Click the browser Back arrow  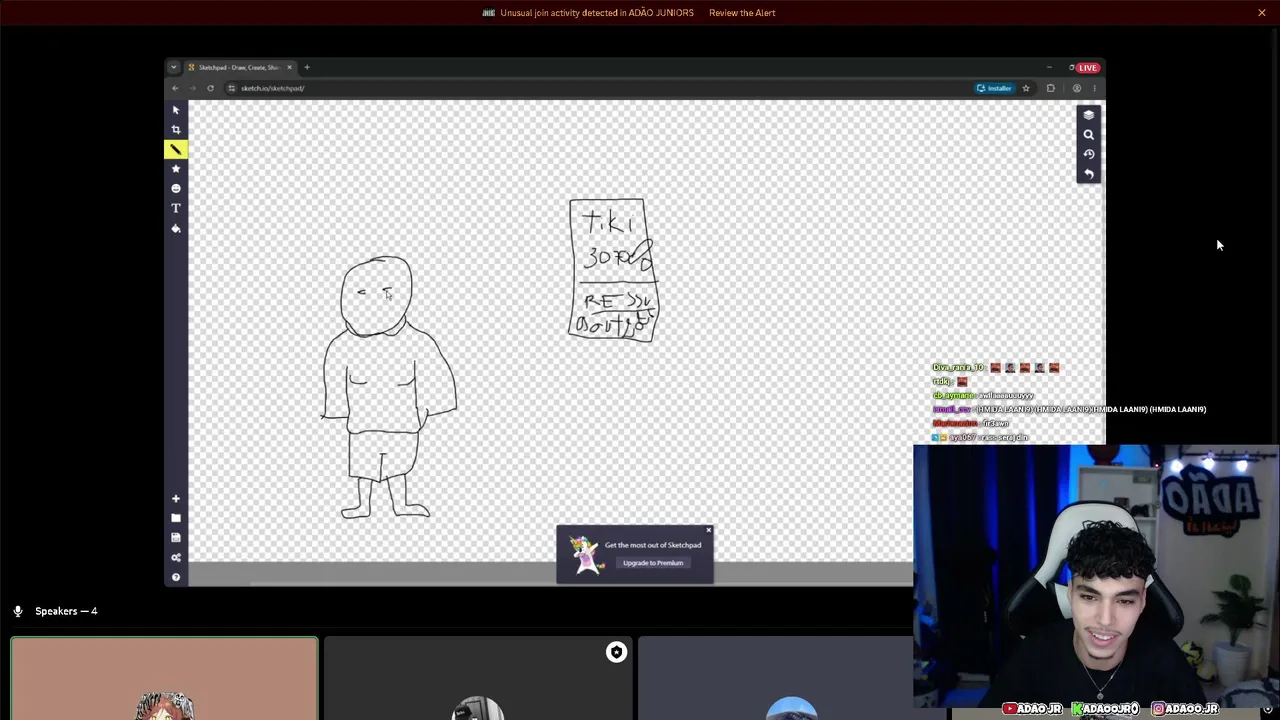(x=175, y=88)
